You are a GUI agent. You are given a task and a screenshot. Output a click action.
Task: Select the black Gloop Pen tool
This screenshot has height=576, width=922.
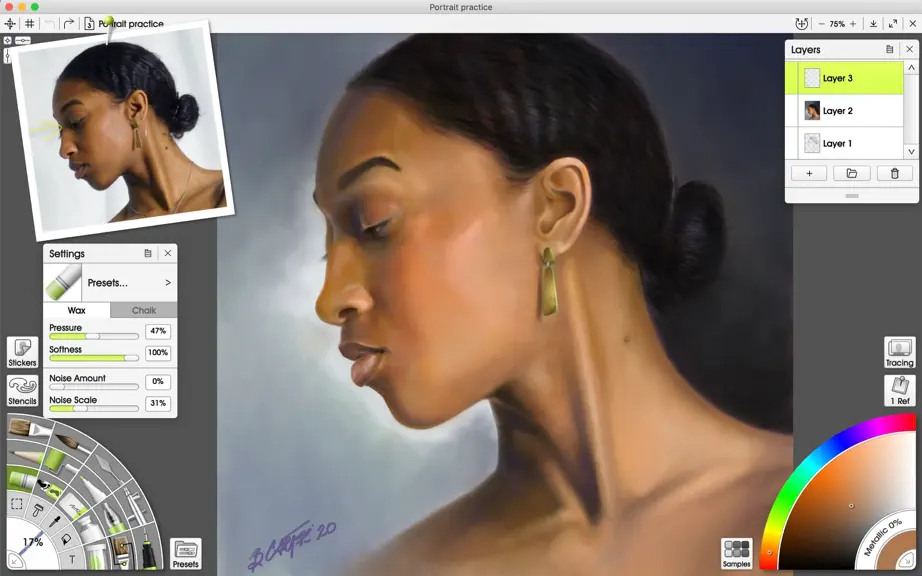pos(148,547)
